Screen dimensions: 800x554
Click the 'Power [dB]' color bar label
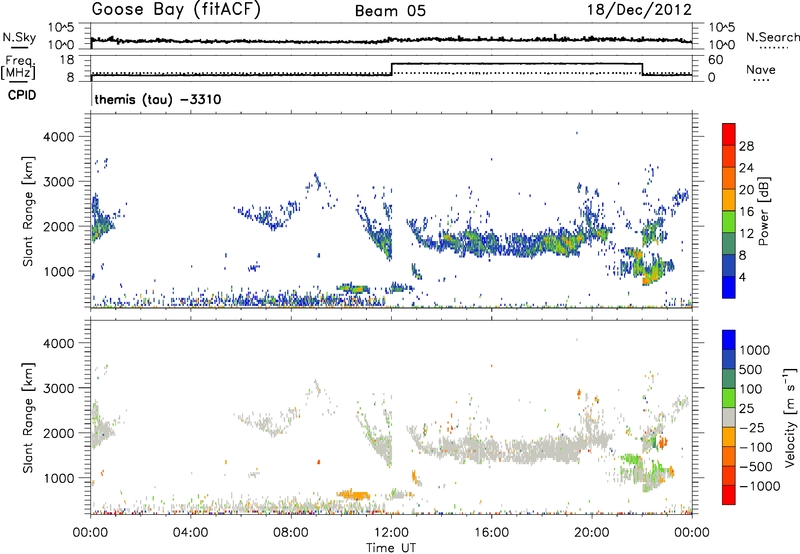763,211
